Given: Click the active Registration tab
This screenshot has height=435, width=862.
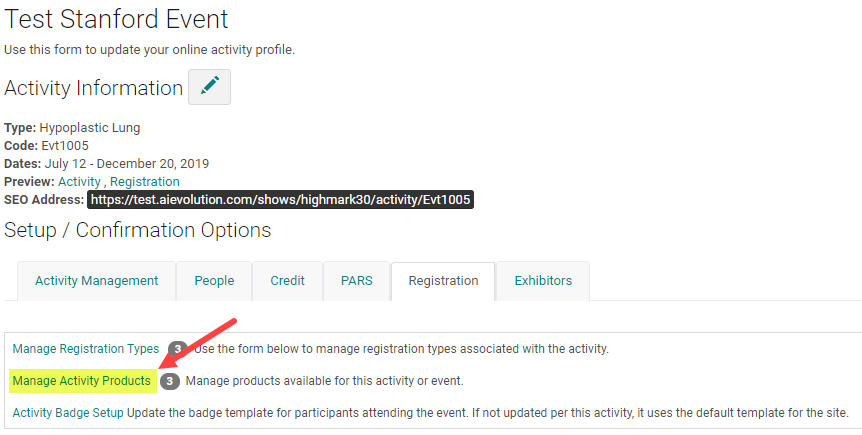Looking at the screenshot, I should [444, 281].
